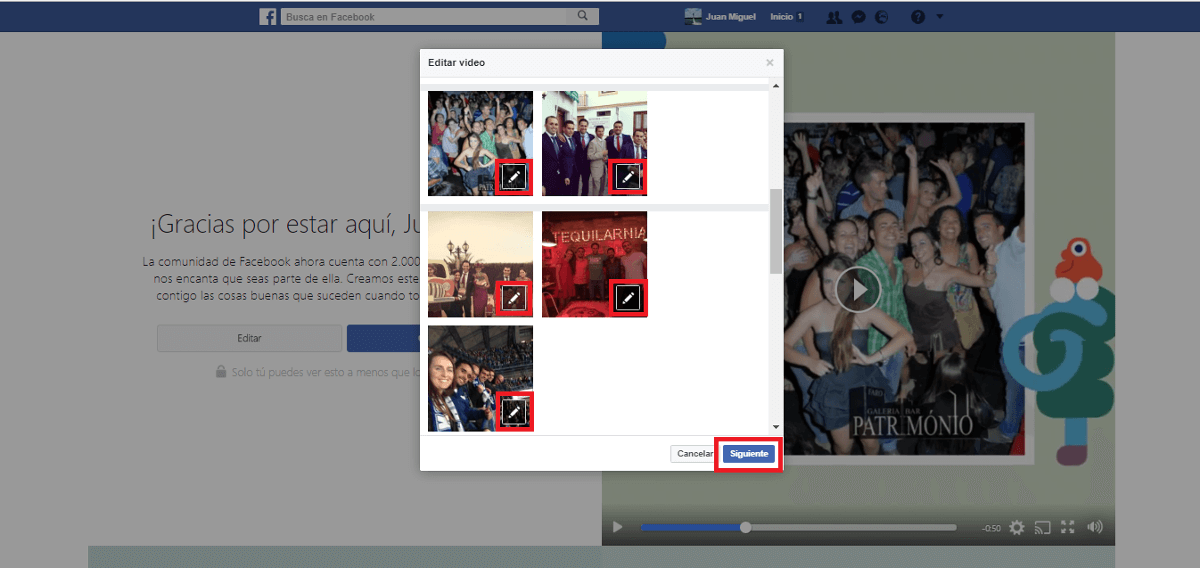Toggle fullscreen video icon
1200x568 pixels.
(x=1068, y=527)
